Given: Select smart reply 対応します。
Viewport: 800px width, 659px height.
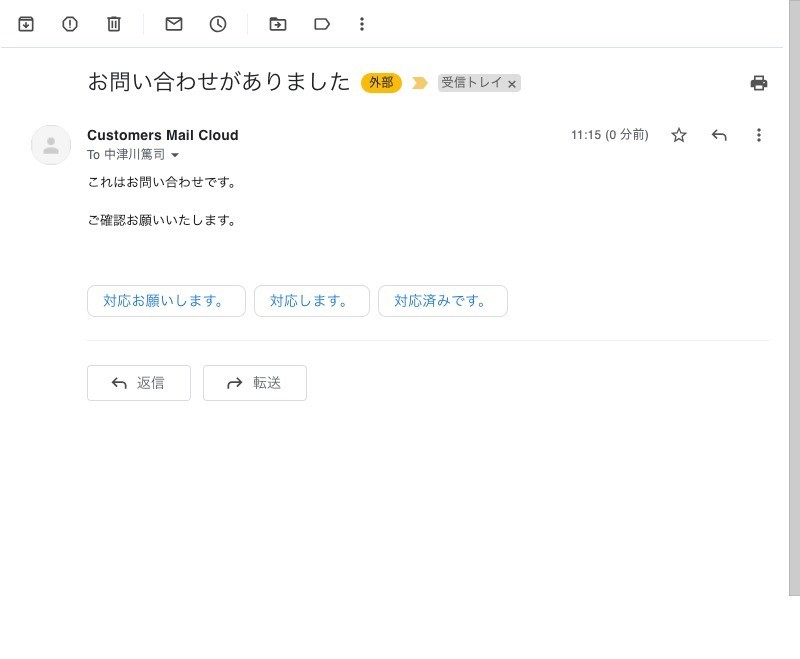Looking at the screenshot, I should pos(312,300).
